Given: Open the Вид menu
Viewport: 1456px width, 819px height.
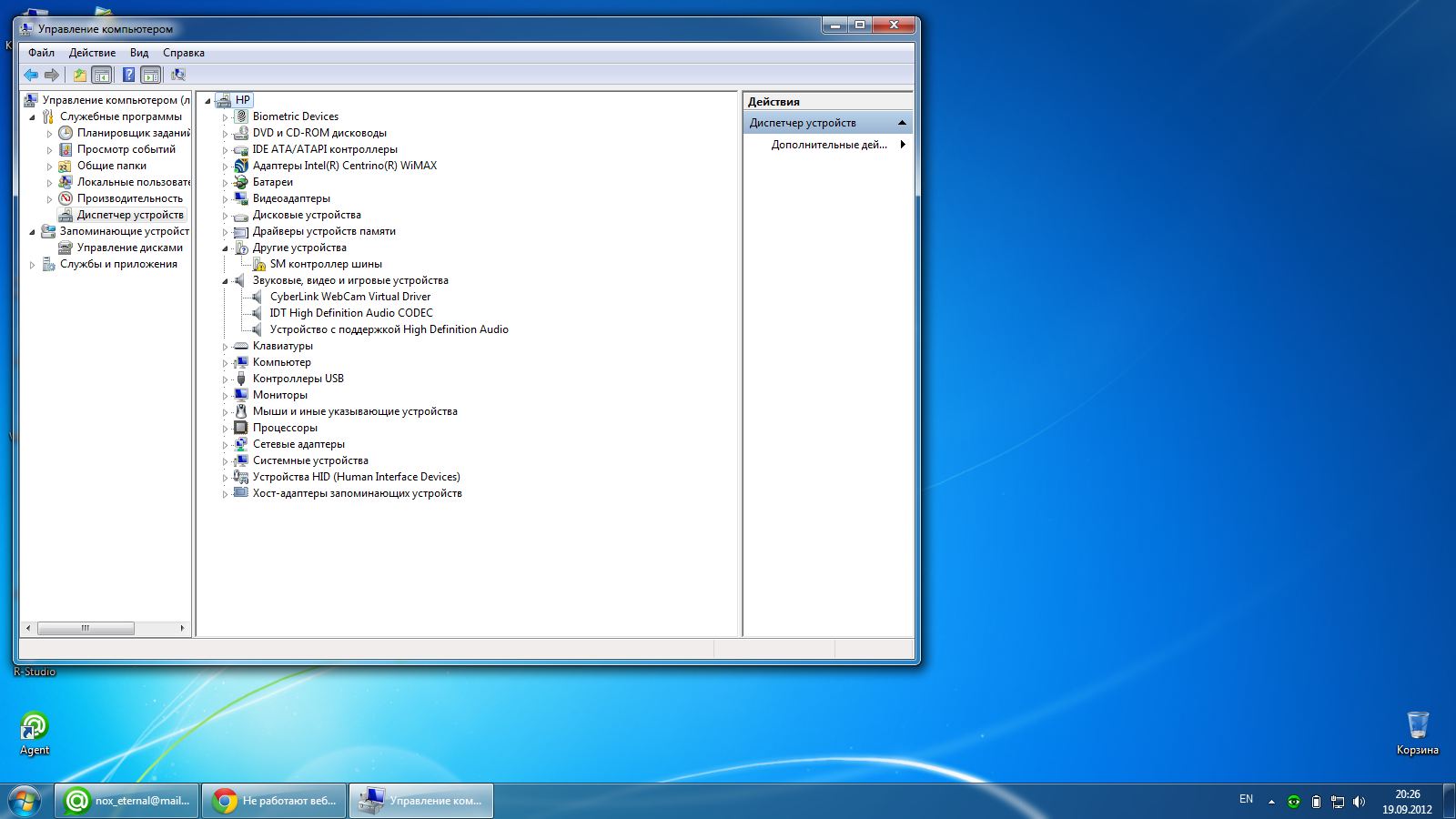Looking at the screenshot, I should pos(138,53).
